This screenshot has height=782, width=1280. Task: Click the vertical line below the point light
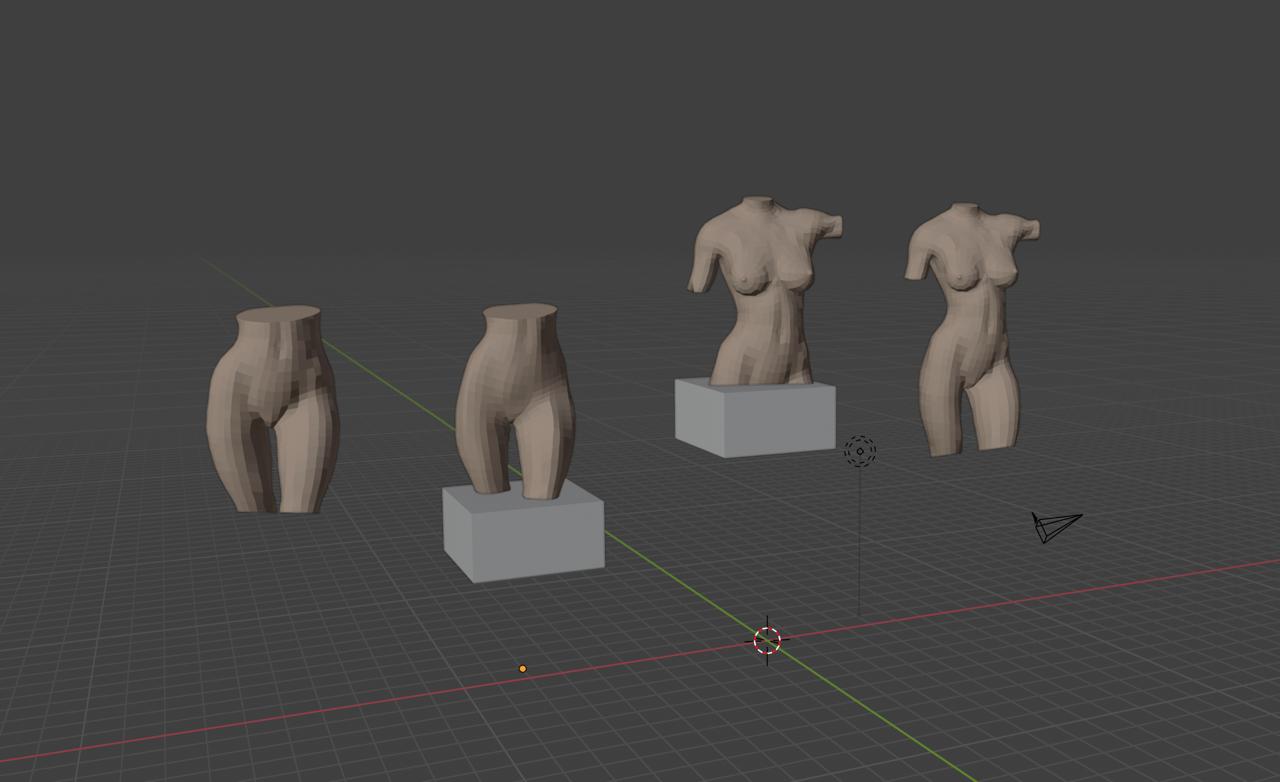[860, 540]
